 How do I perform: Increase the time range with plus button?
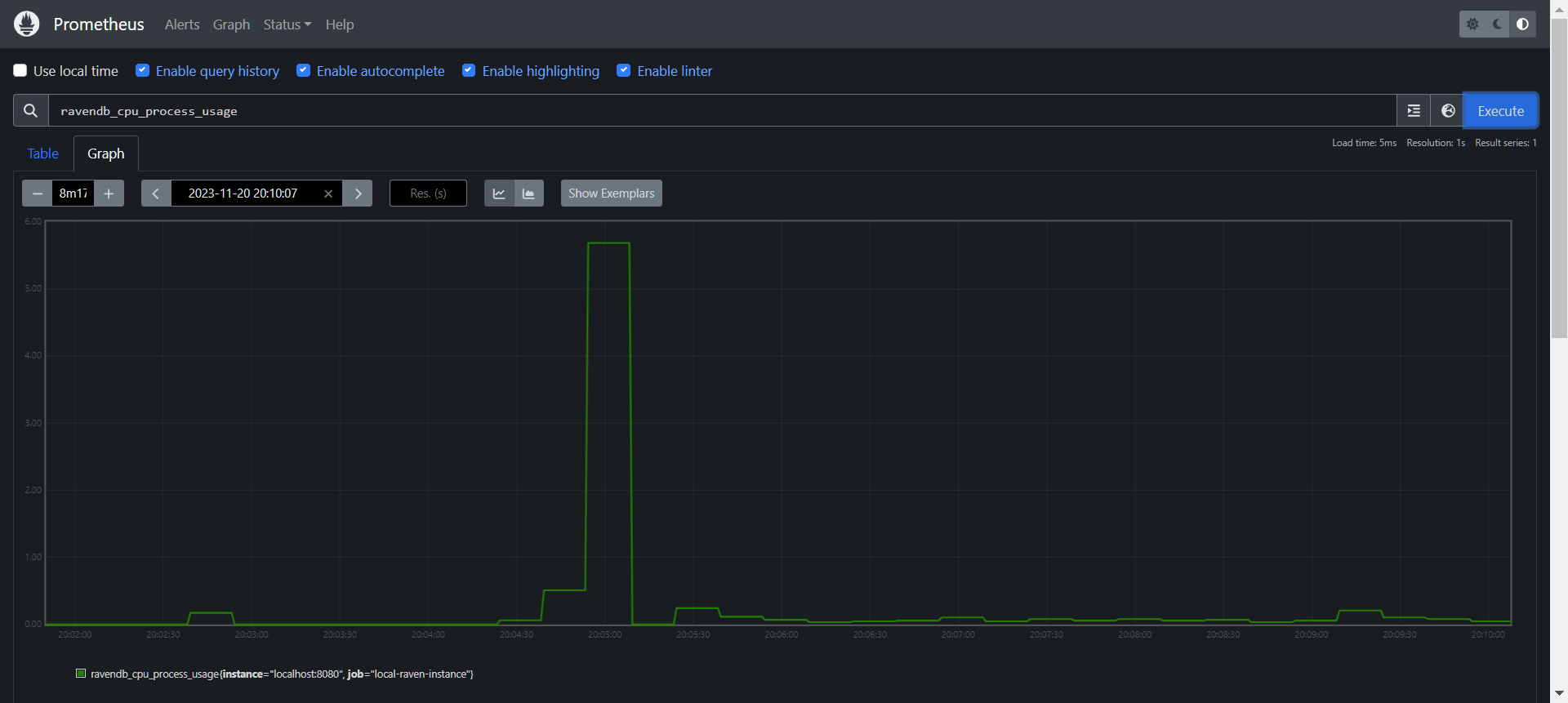click(x=109, y=194)
